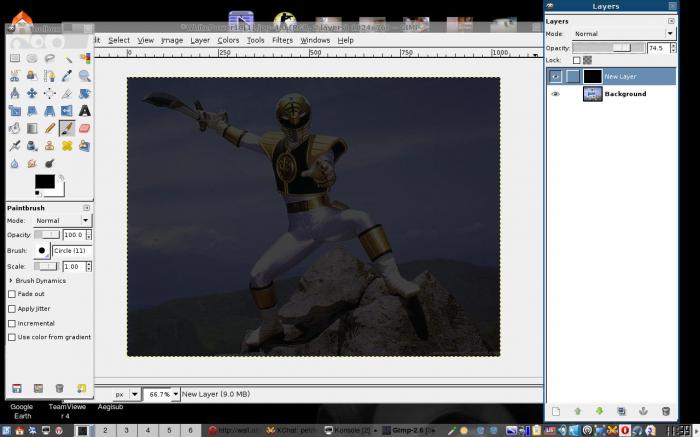Viewport: 700px width, 437px height.
Task: Switch to virtual desktop 3 in pager
Action: (126, 430)
